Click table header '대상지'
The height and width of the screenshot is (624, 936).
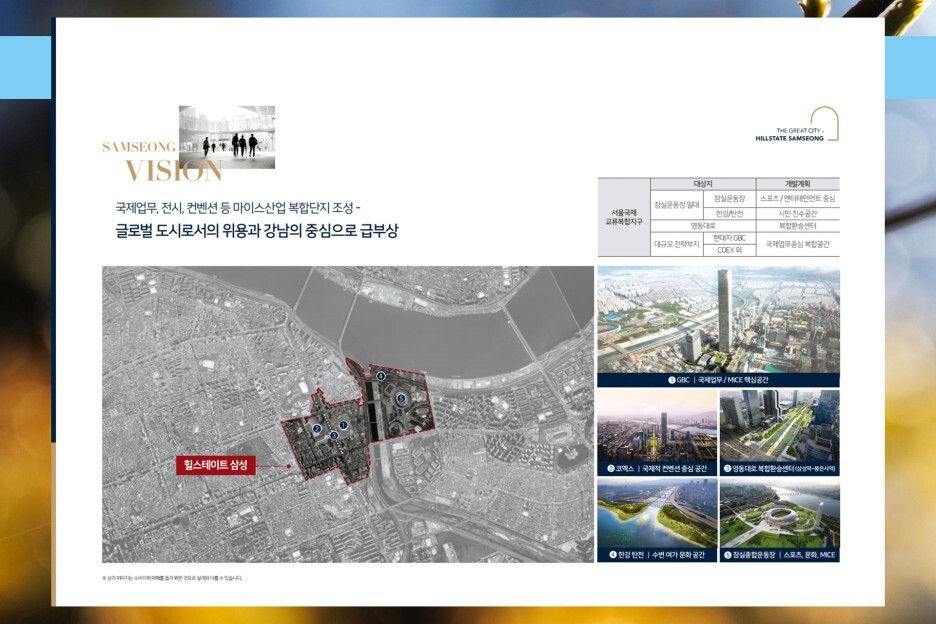point(703,184)
